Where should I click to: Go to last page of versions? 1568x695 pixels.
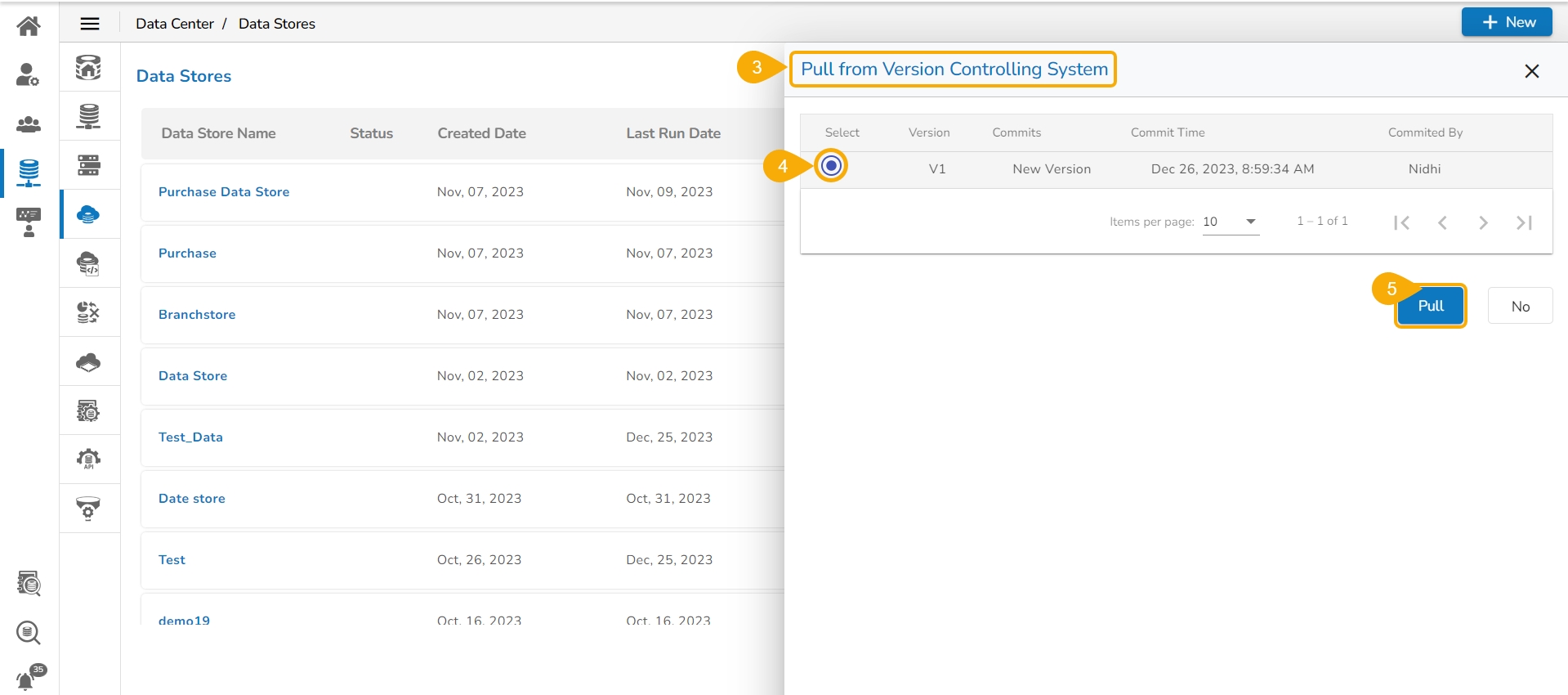point(1525,222)
